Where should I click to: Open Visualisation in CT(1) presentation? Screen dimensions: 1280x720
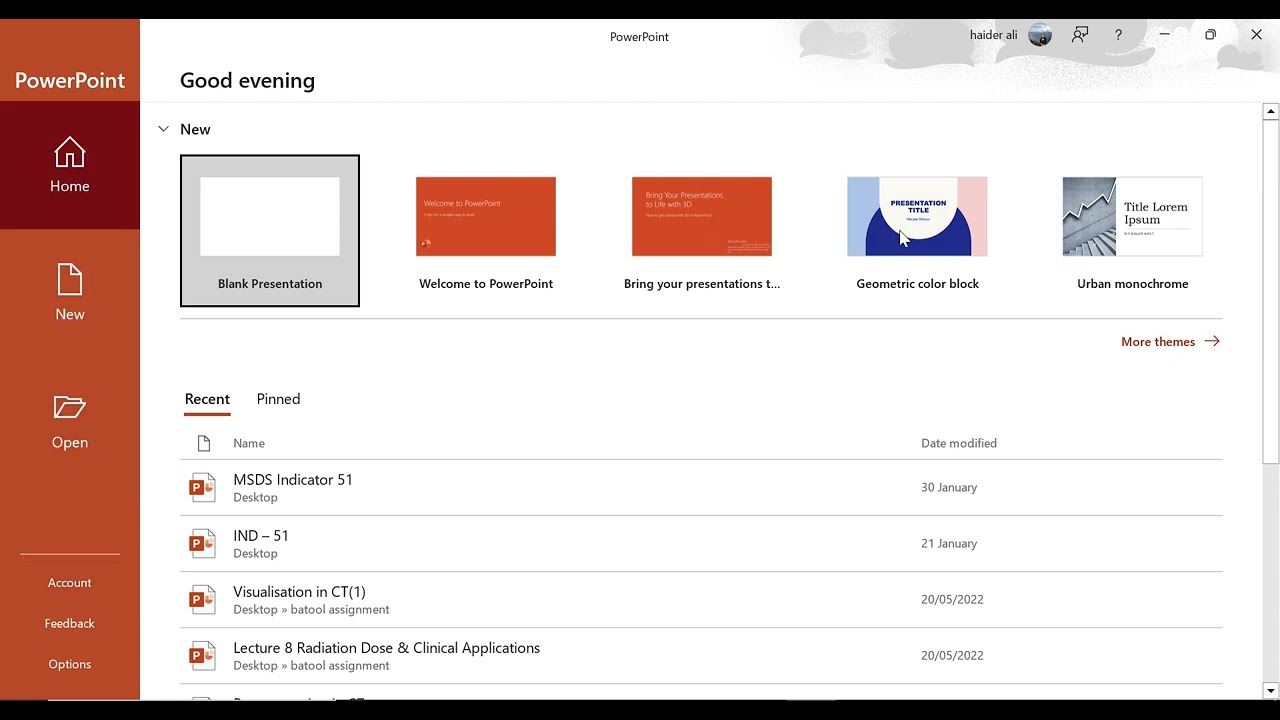(701, 599)
